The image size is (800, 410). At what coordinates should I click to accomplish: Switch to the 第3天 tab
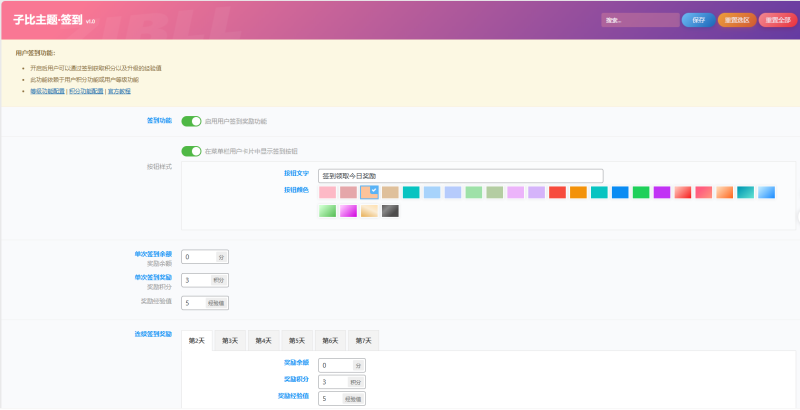click(230, 341)
